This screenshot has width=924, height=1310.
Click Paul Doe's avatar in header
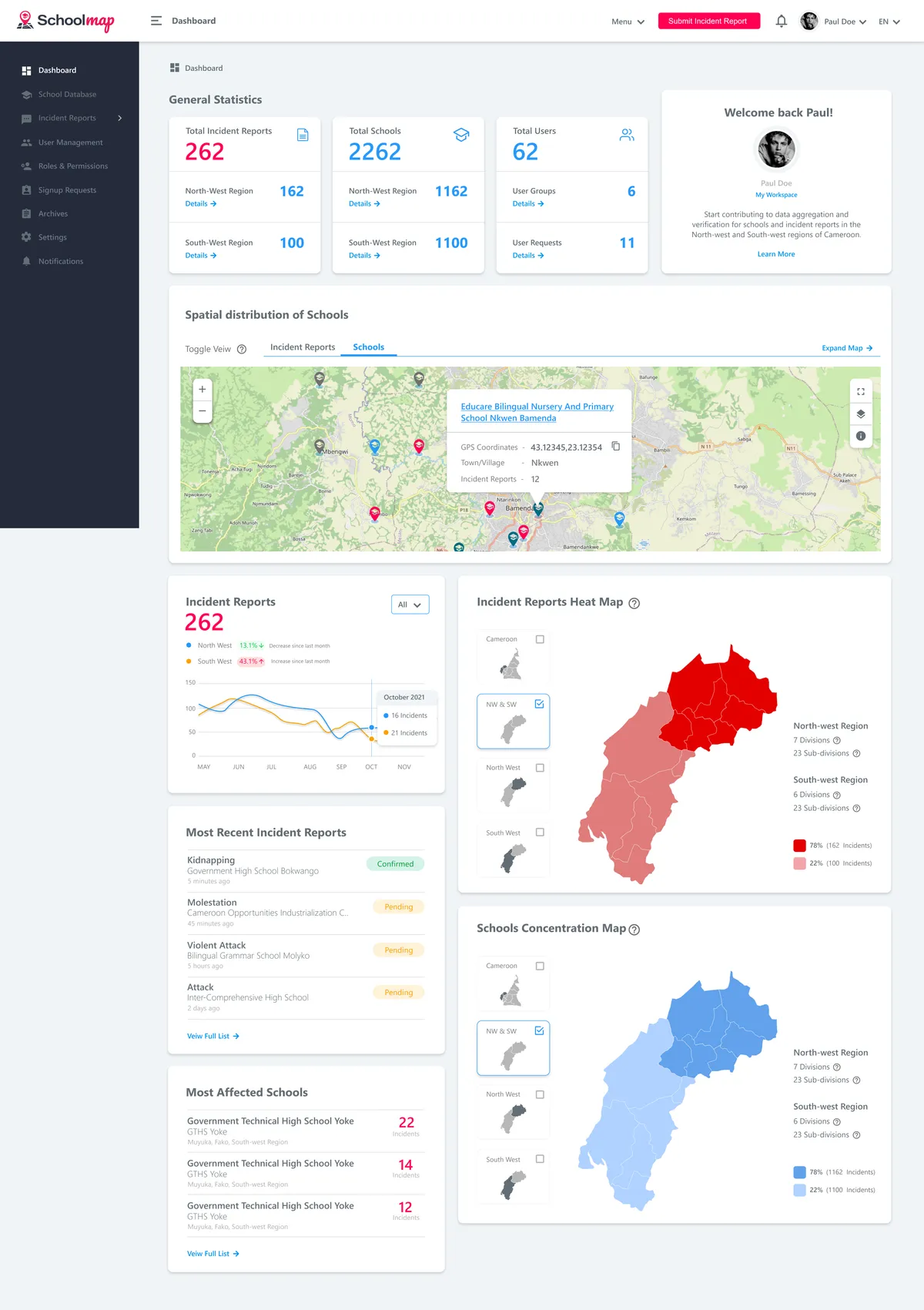[808, 21]
